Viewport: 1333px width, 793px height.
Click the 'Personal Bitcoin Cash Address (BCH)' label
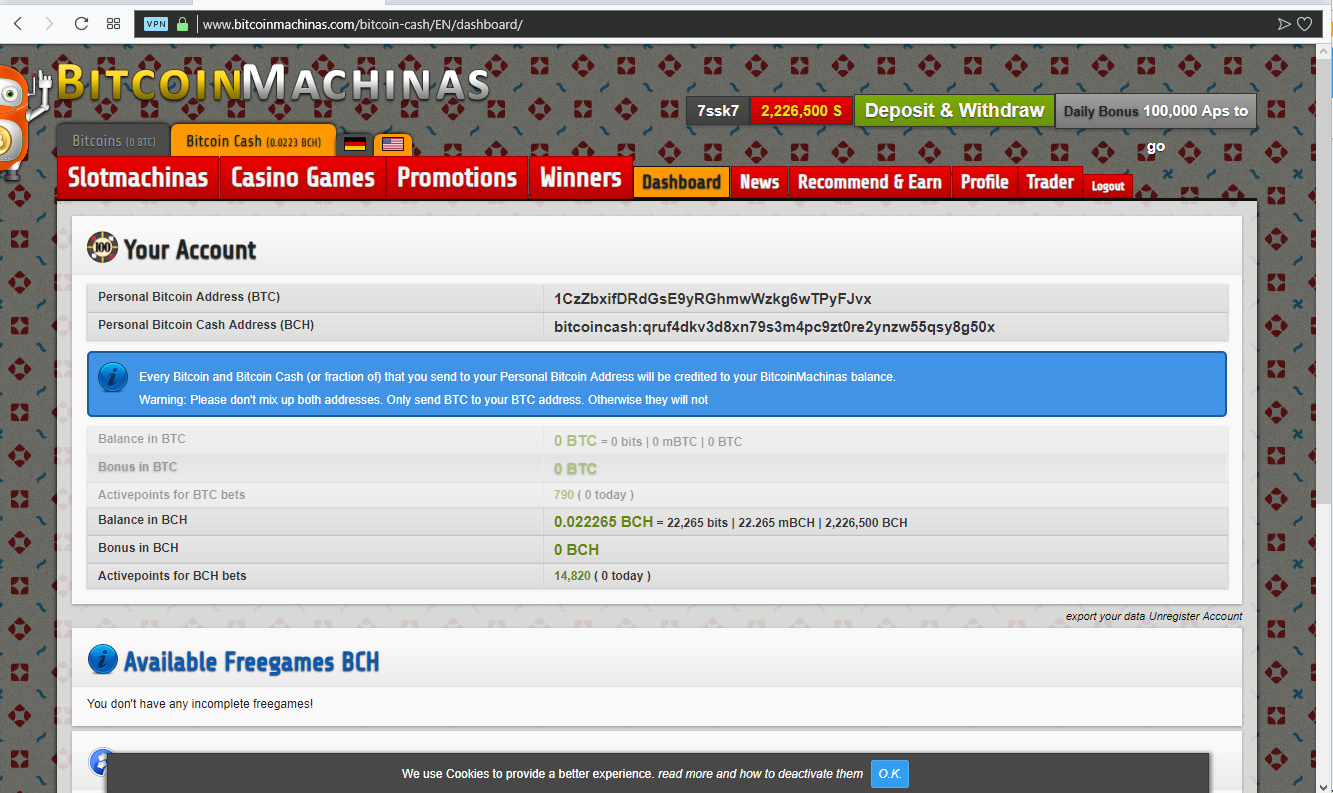click(206, 325)
